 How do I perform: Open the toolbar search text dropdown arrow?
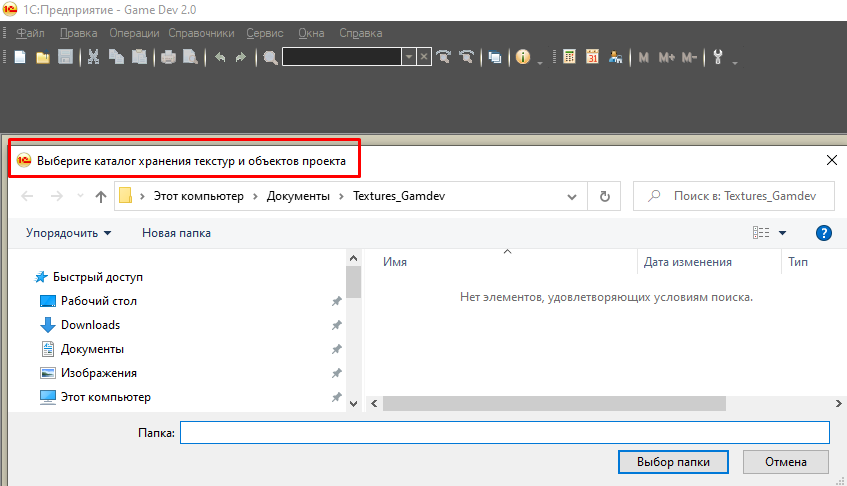click(x=409, y=57)
